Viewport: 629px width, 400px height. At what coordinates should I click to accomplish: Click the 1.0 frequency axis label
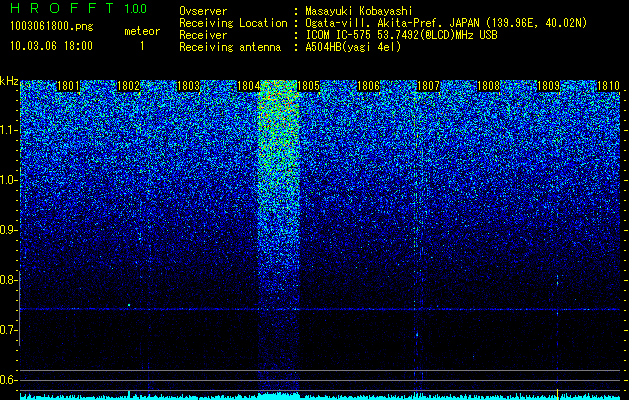(x=8, y=180)
